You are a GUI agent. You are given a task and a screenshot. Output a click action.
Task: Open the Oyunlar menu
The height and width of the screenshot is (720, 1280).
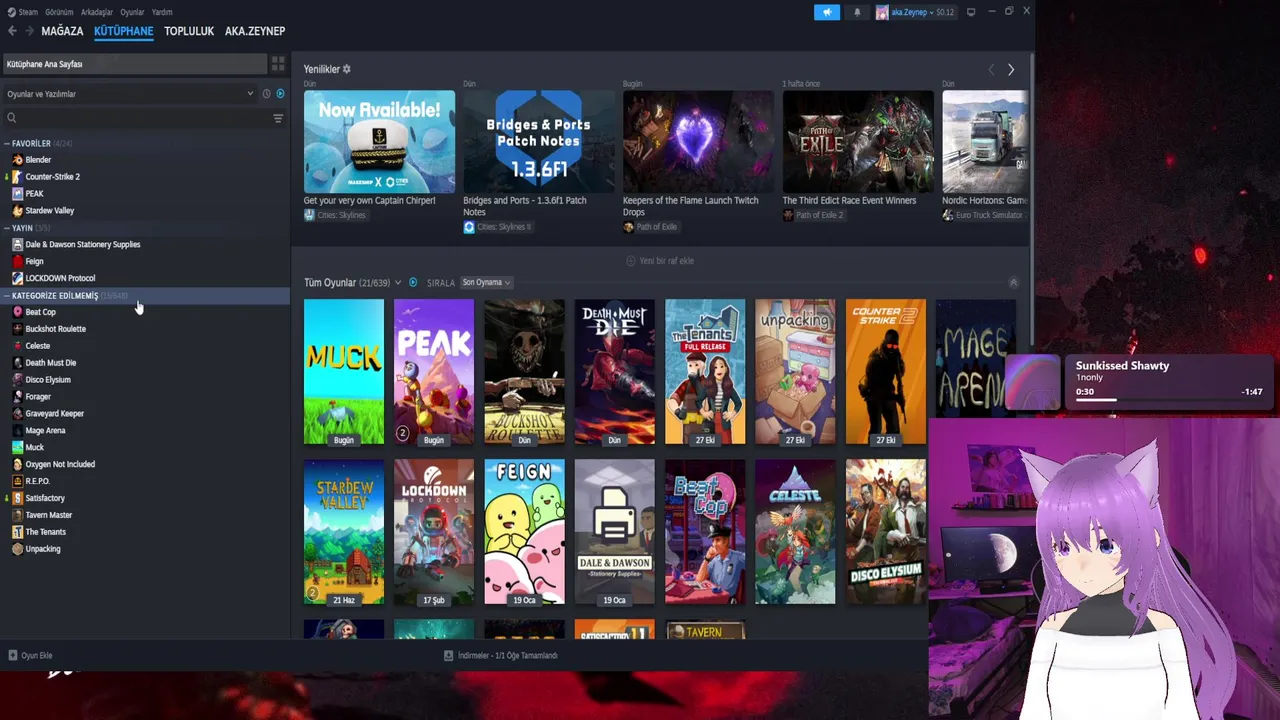132,12
